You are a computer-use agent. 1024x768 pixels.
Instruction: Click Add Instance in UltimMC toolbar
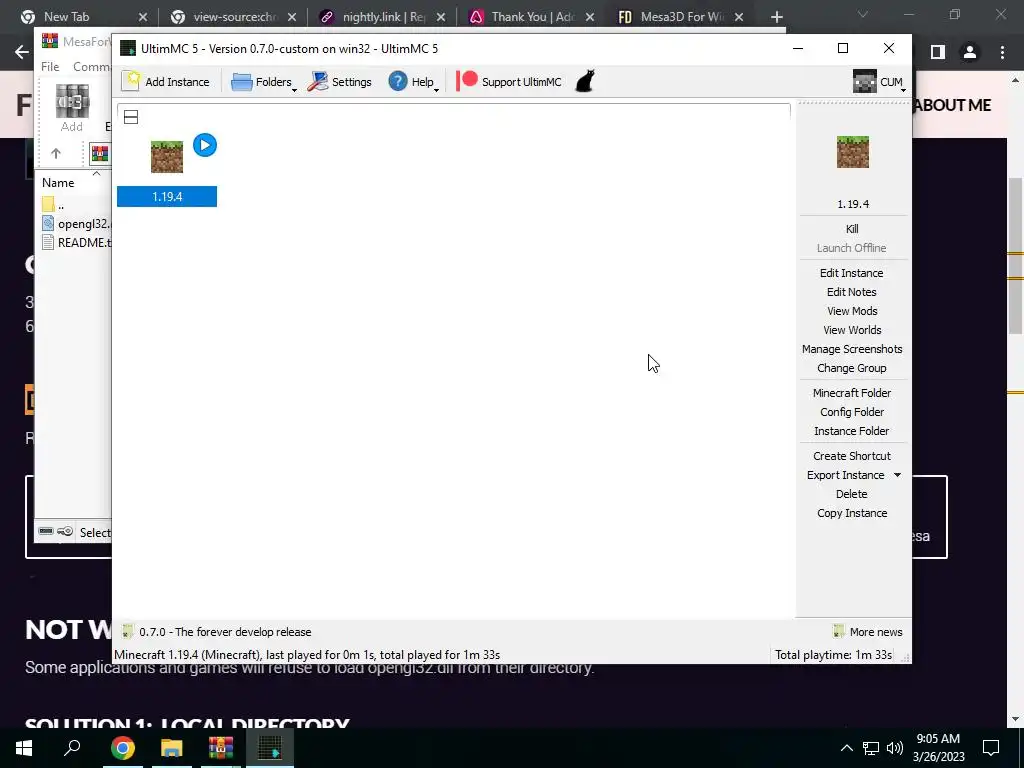click(x=166, y=82)
